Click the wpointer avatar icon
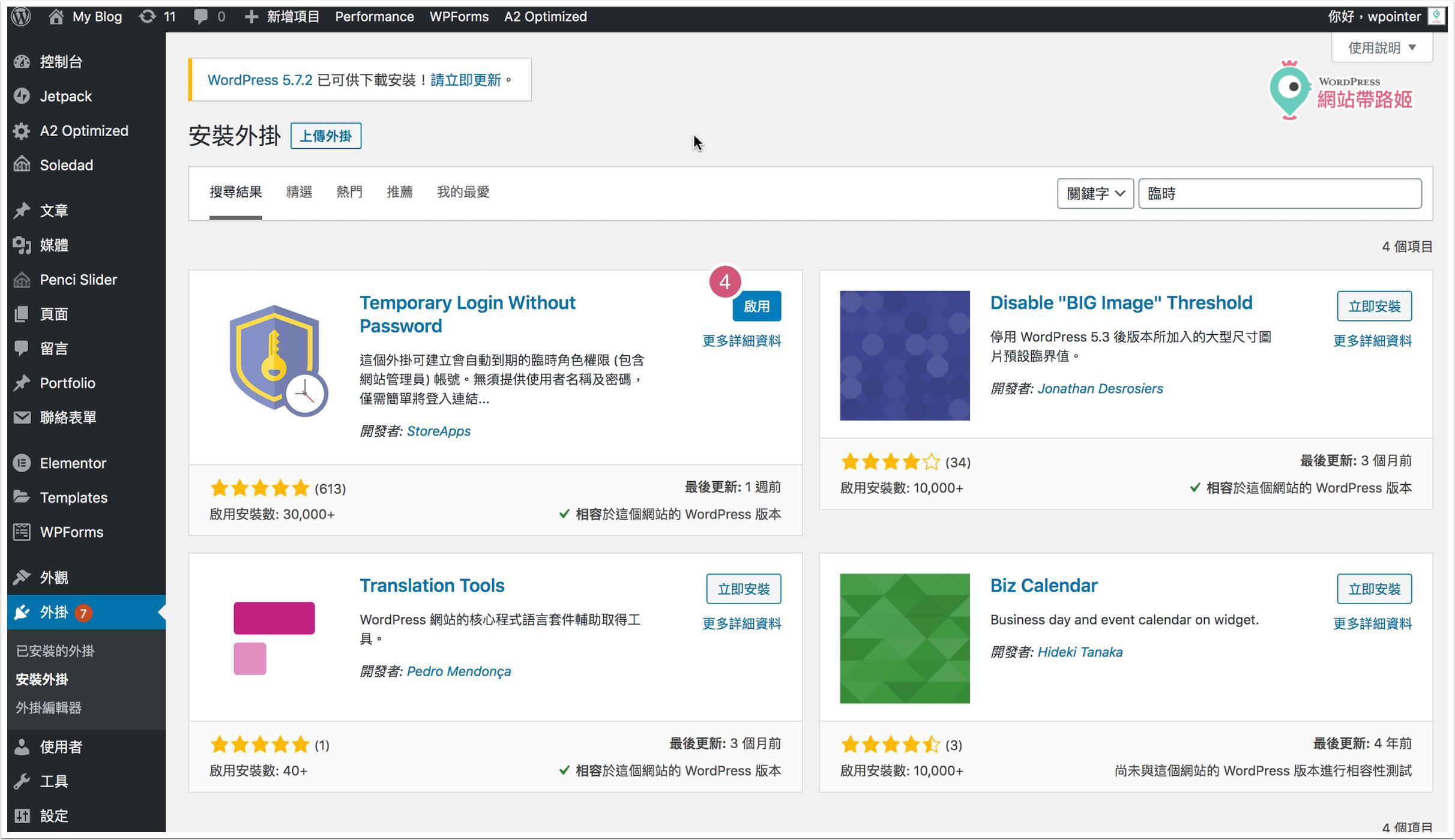 tap(1436, 16)
